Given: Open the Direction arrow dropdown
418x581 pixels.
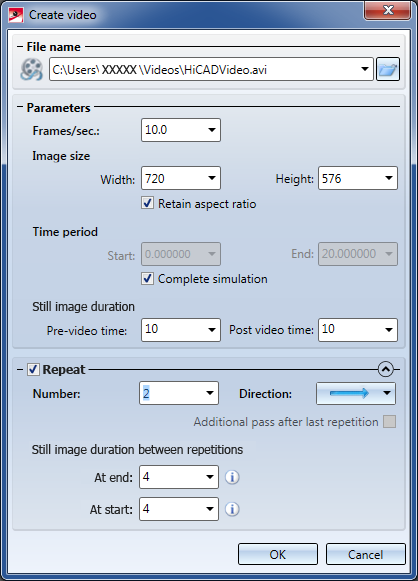Looking at the screenshot, I should click(387, 393).
